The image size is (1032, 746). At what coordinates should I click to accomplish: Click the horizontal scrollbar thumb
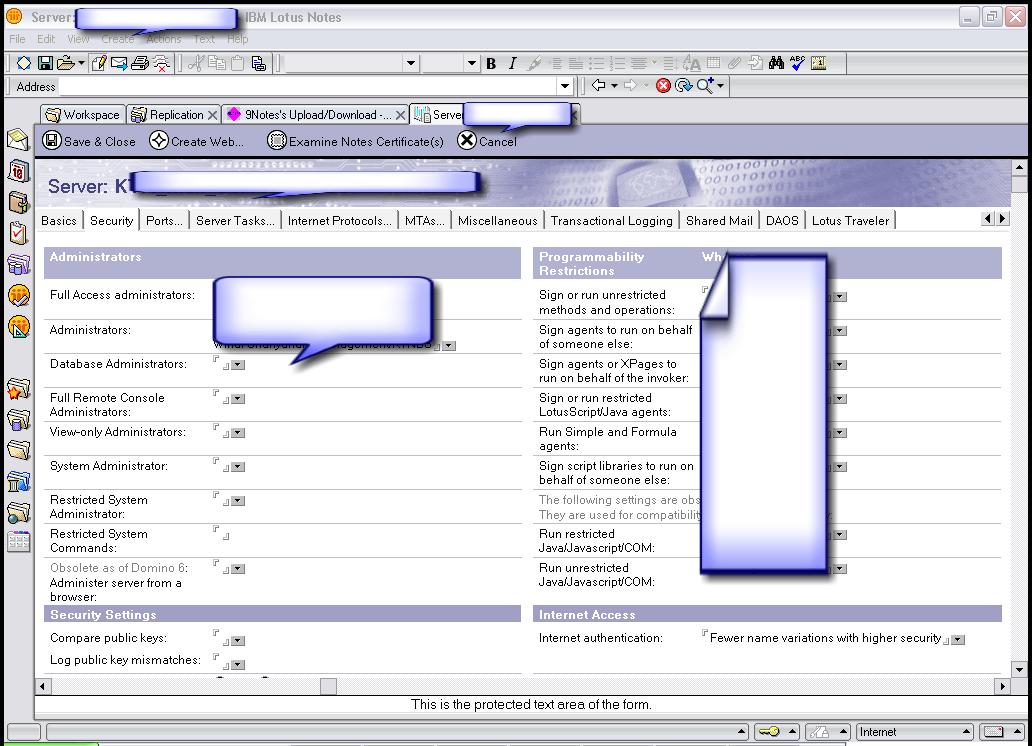coord(328,686)
